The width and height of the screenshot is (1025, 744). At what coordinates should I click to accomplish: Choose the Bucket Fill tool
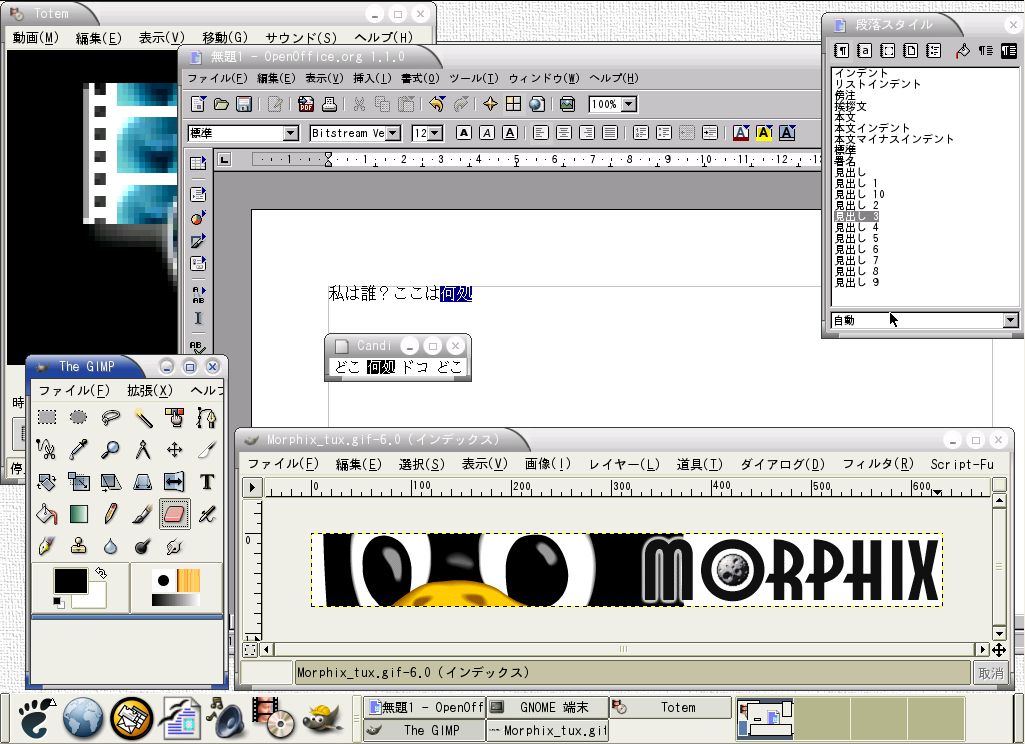(x=46, y=514)
